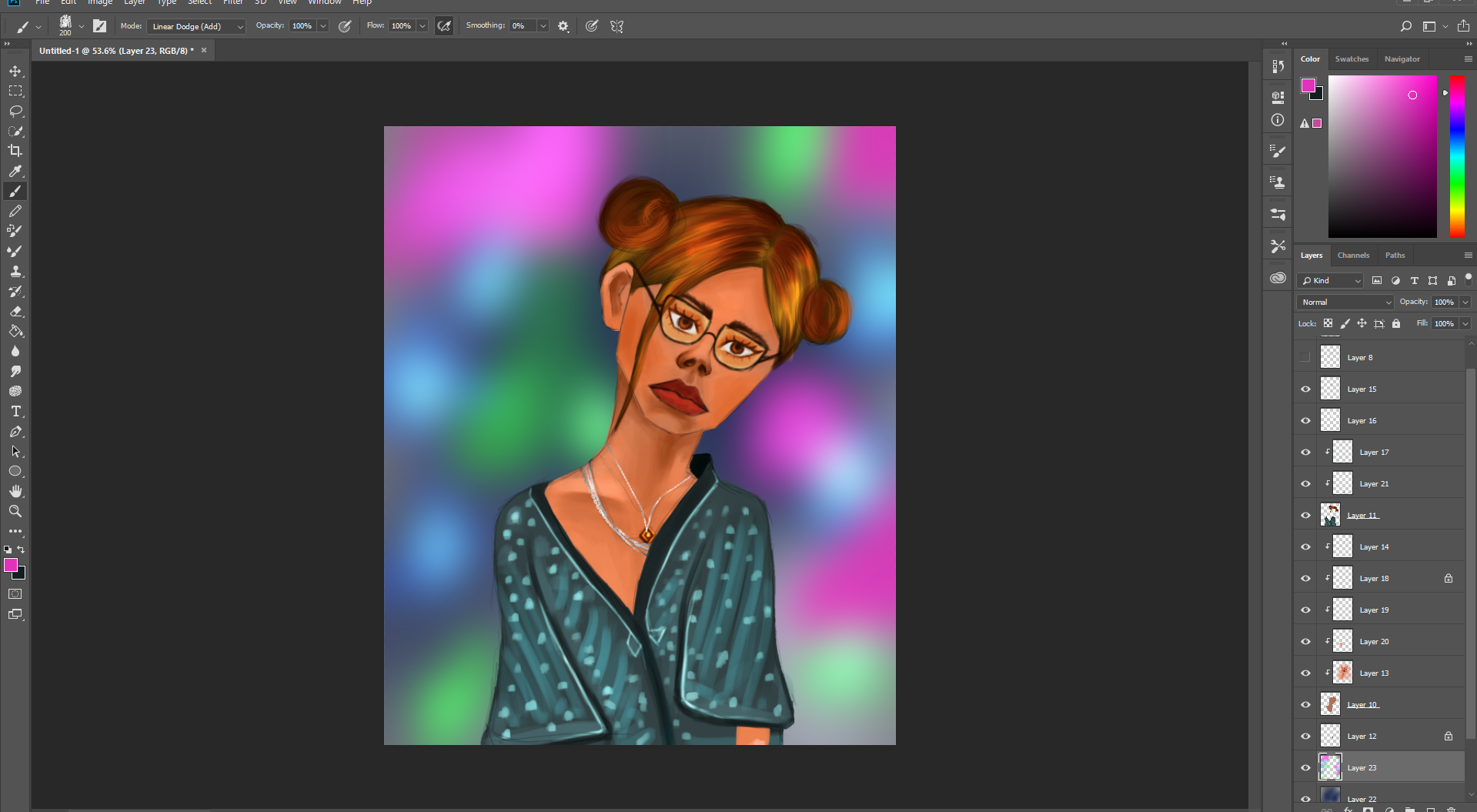Select the Move tool
This screenshot has width=1477, height=812.
(x=15, y=71)
